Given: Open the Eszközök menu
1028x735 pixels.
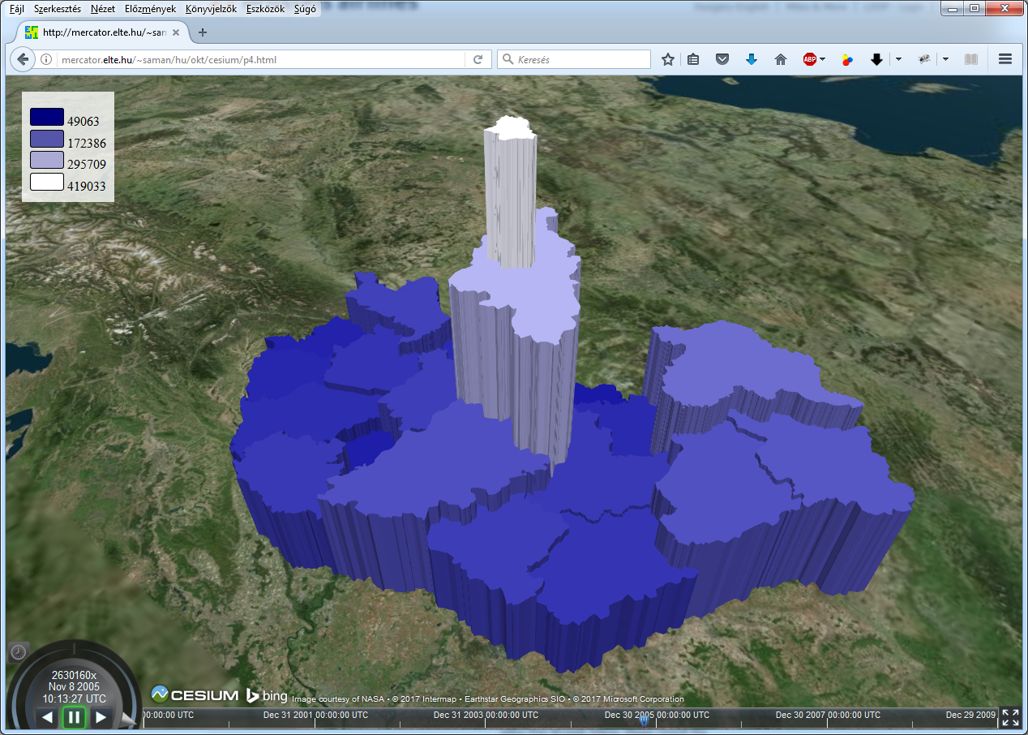Looking at the screenshot, I should (265, 9).
